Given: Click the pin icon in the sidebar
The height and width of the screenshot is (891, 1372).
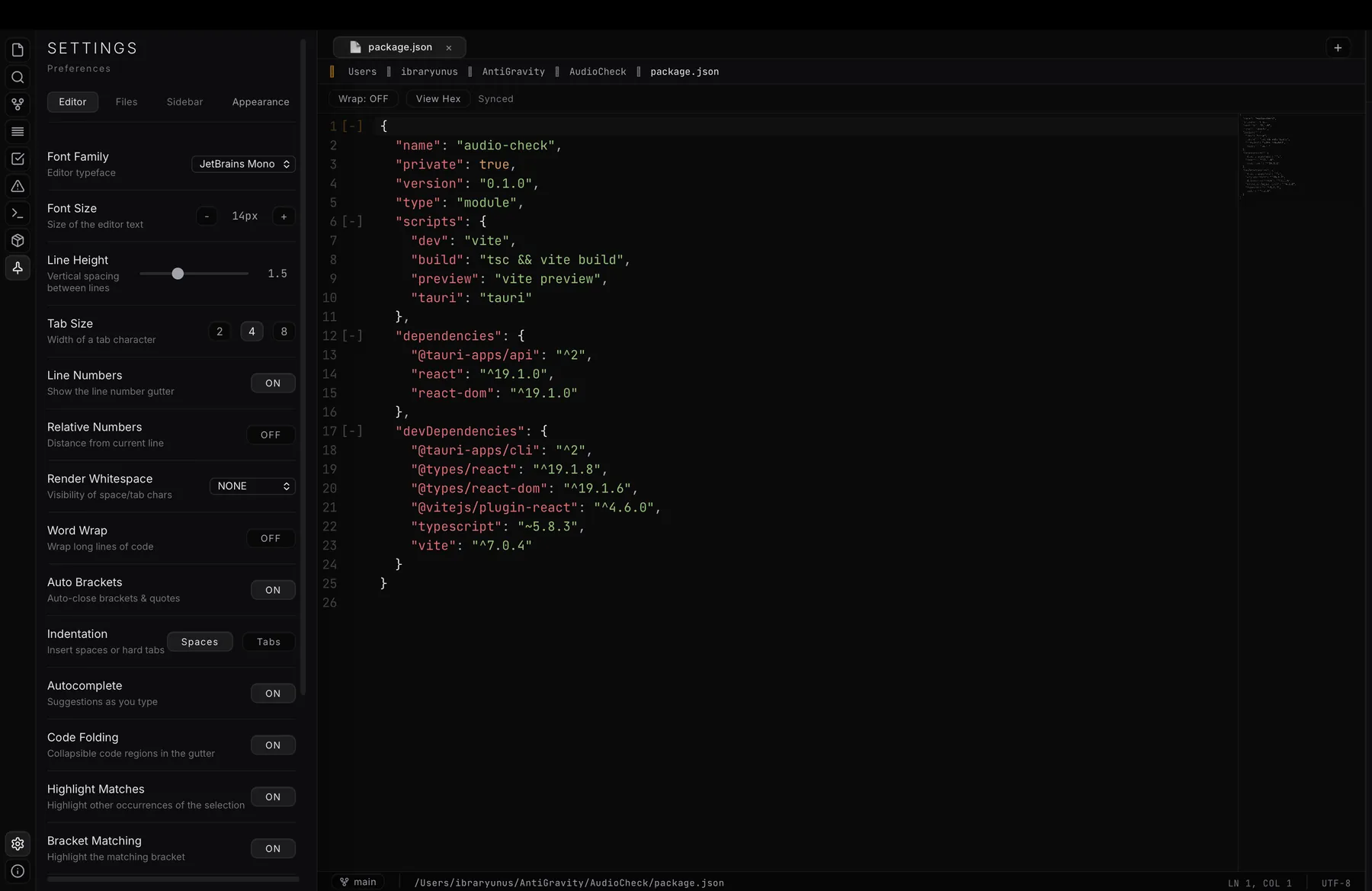Looking at the screenshot, I should 18,268.
